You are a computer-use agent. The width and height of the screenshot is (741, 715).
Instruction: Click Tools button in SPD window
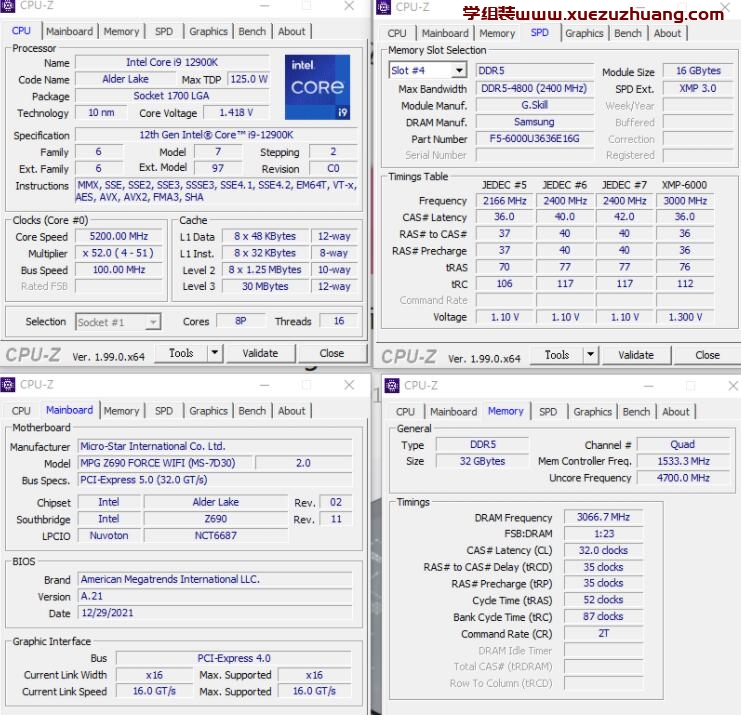[x=557, y=355]
